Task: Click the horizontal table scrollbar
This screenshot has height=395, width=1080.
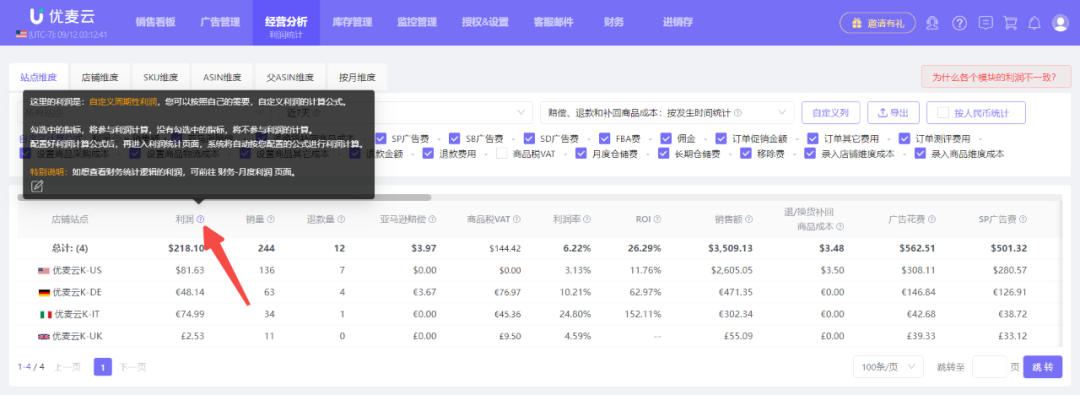Action: click(224, 198)
